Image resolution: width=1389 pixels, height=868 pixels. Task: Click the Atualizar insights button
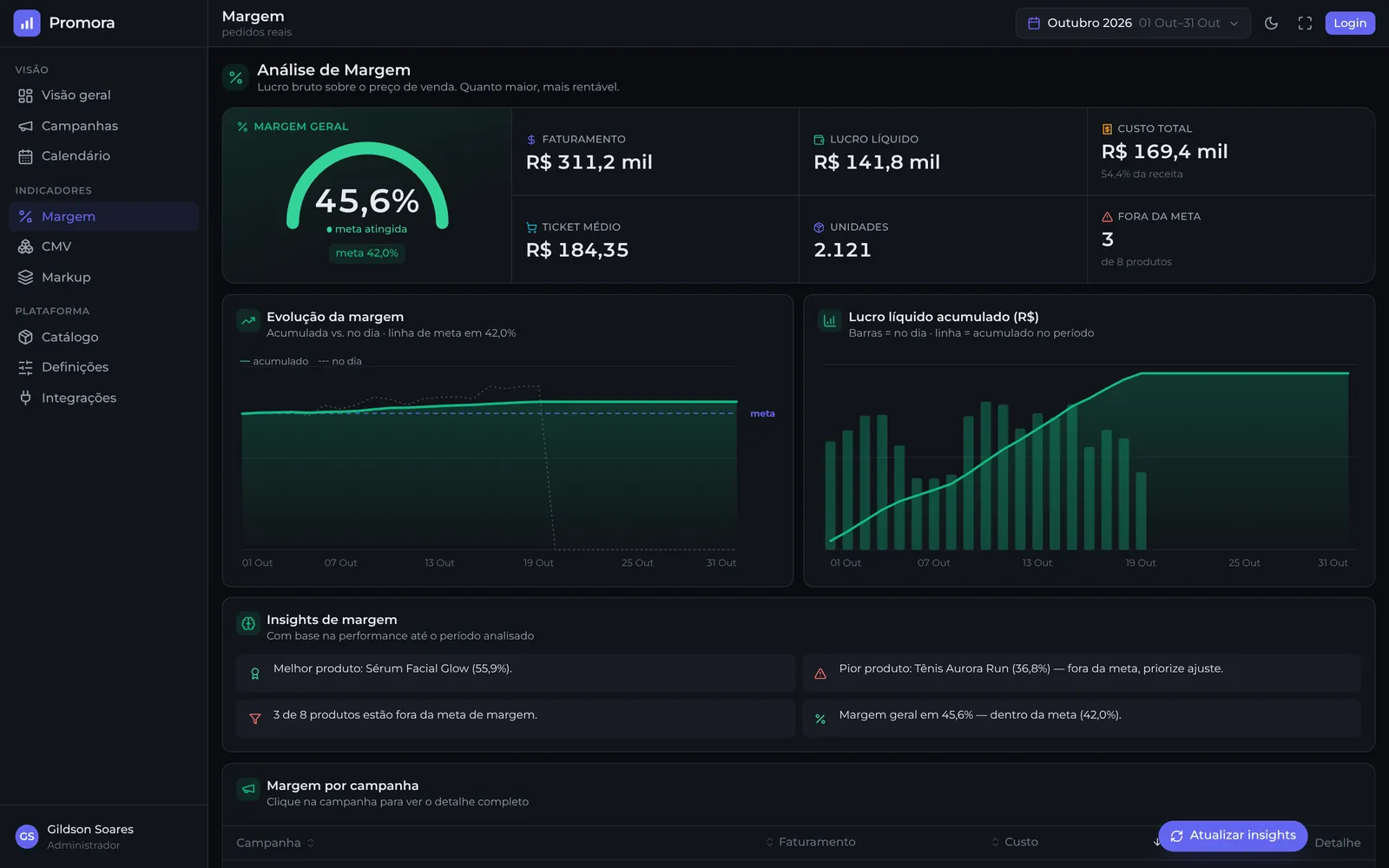point(1233,836)
